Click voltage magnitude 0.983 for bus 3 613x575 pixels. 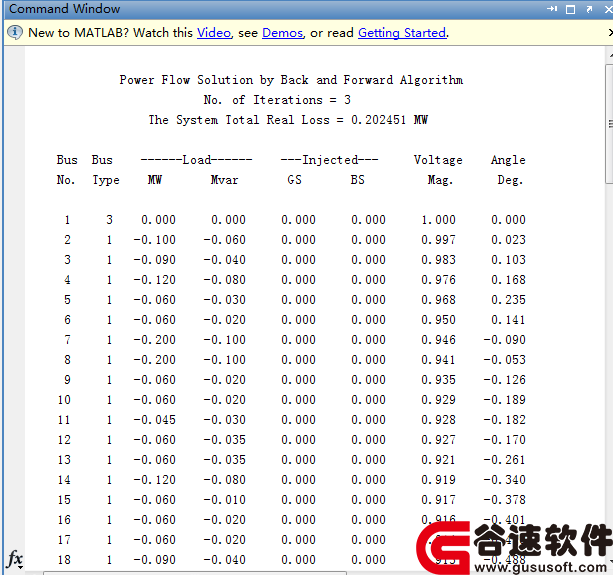pyautogui.click(x=438, y=260)
